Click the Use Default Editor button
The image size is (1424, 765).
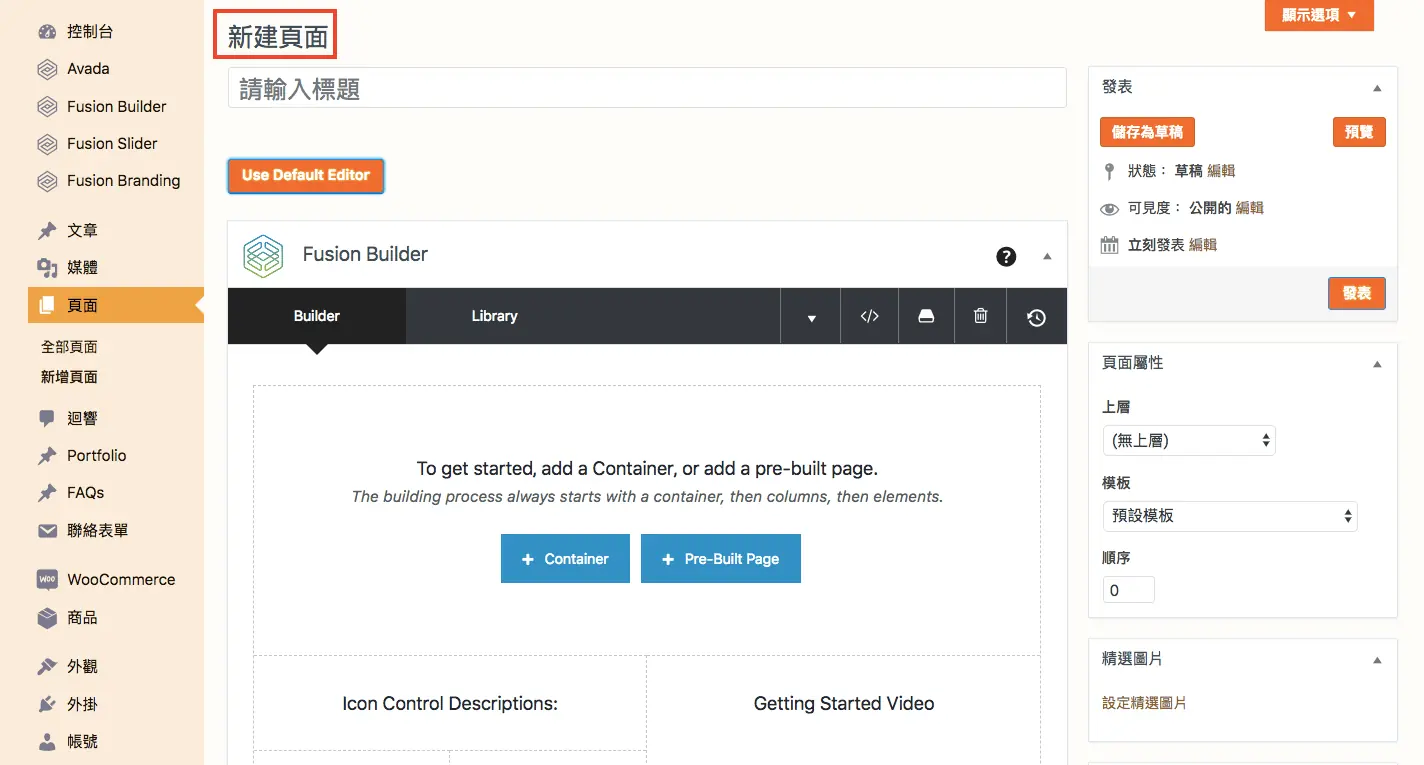(306, 175)
